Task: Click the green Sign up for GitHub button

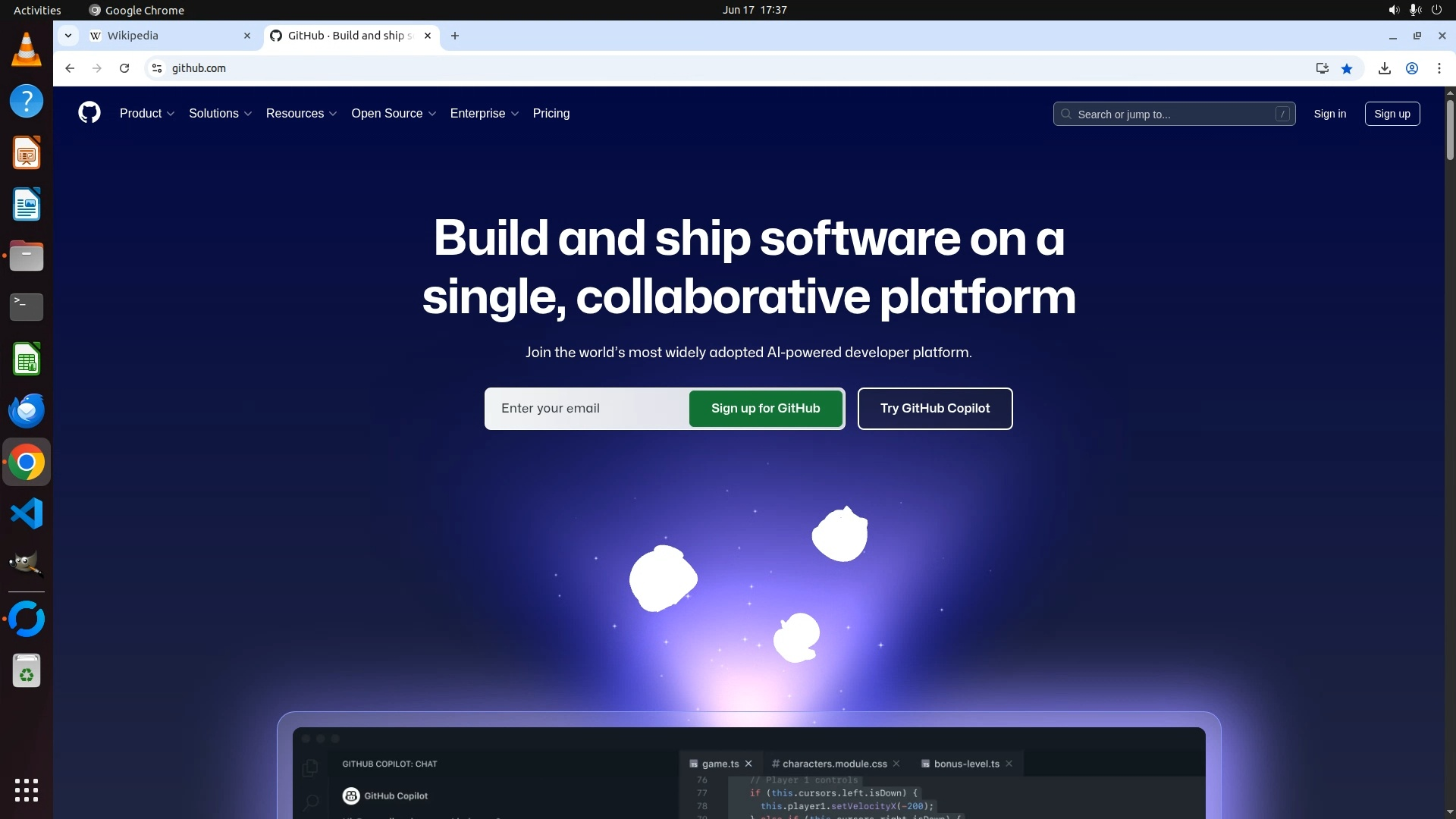Action: click(765, 408)
